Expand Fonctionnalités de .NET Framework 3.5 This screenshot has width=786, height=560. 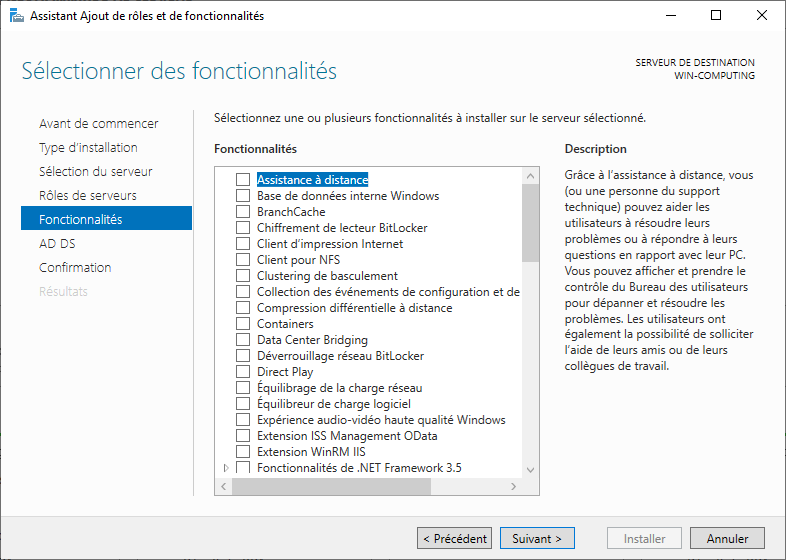click(x=226, y=468)
